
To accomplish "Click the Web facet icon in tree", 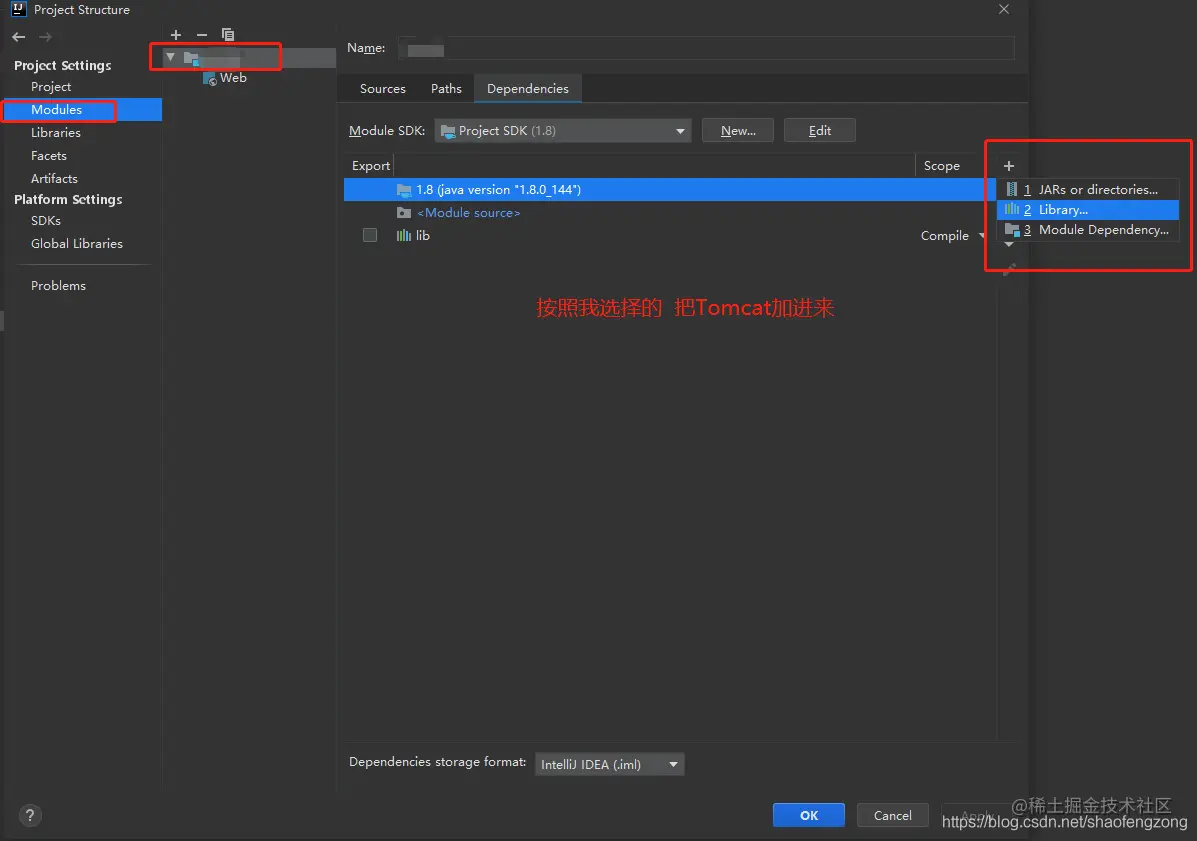I will point(209,78).
